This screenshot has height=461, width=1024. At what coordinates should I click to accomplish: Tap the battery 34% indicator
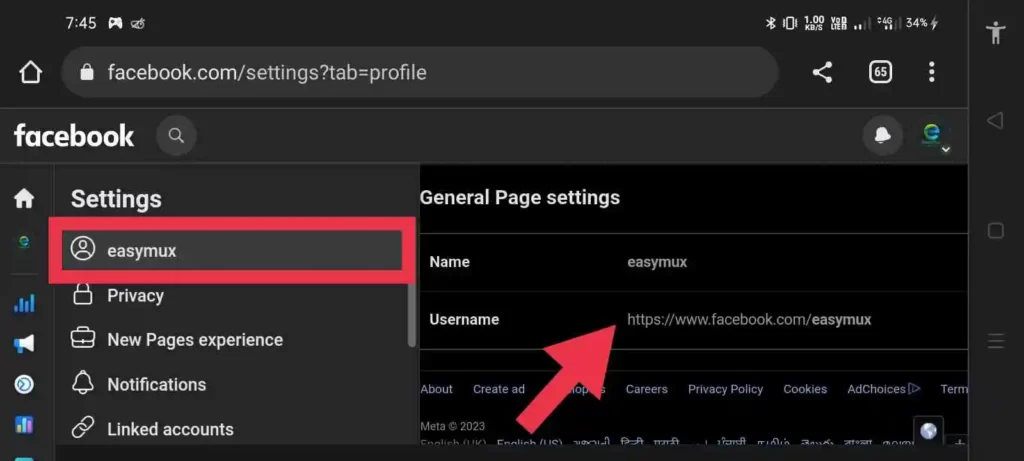coord(921,24)
